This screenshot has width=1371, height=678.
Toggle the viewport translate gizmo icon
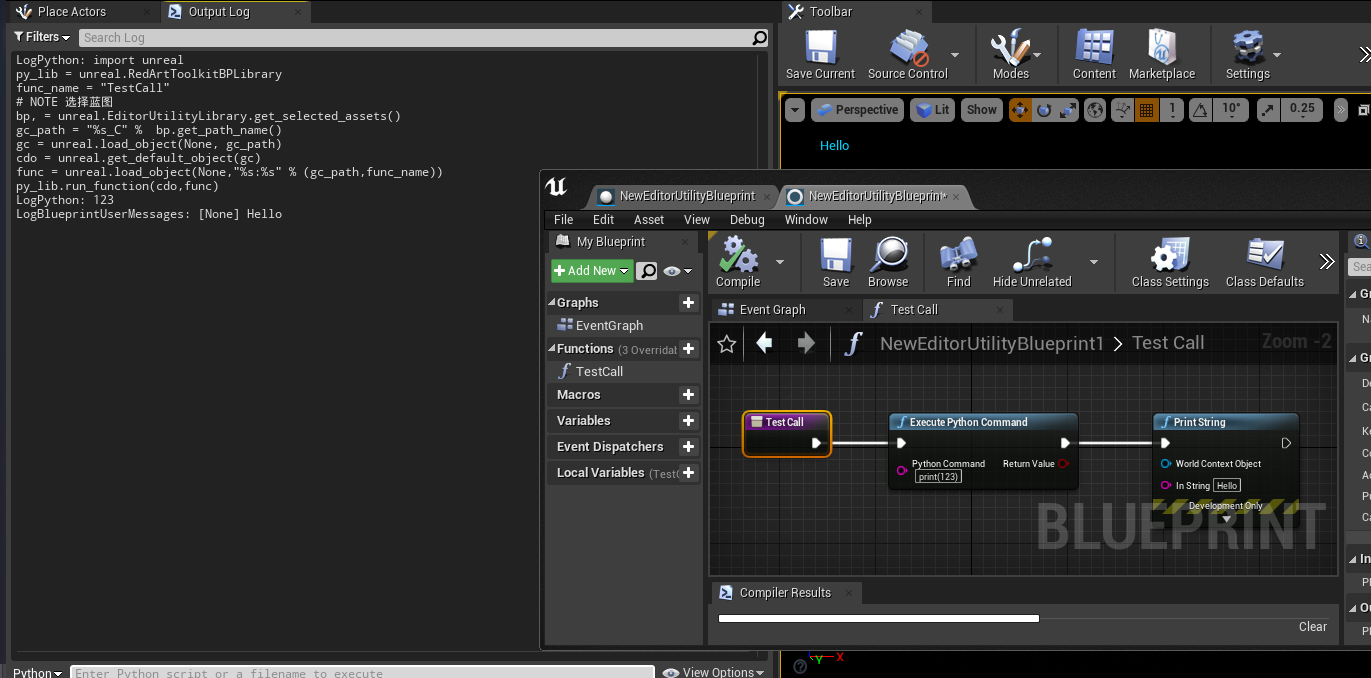1020,110
